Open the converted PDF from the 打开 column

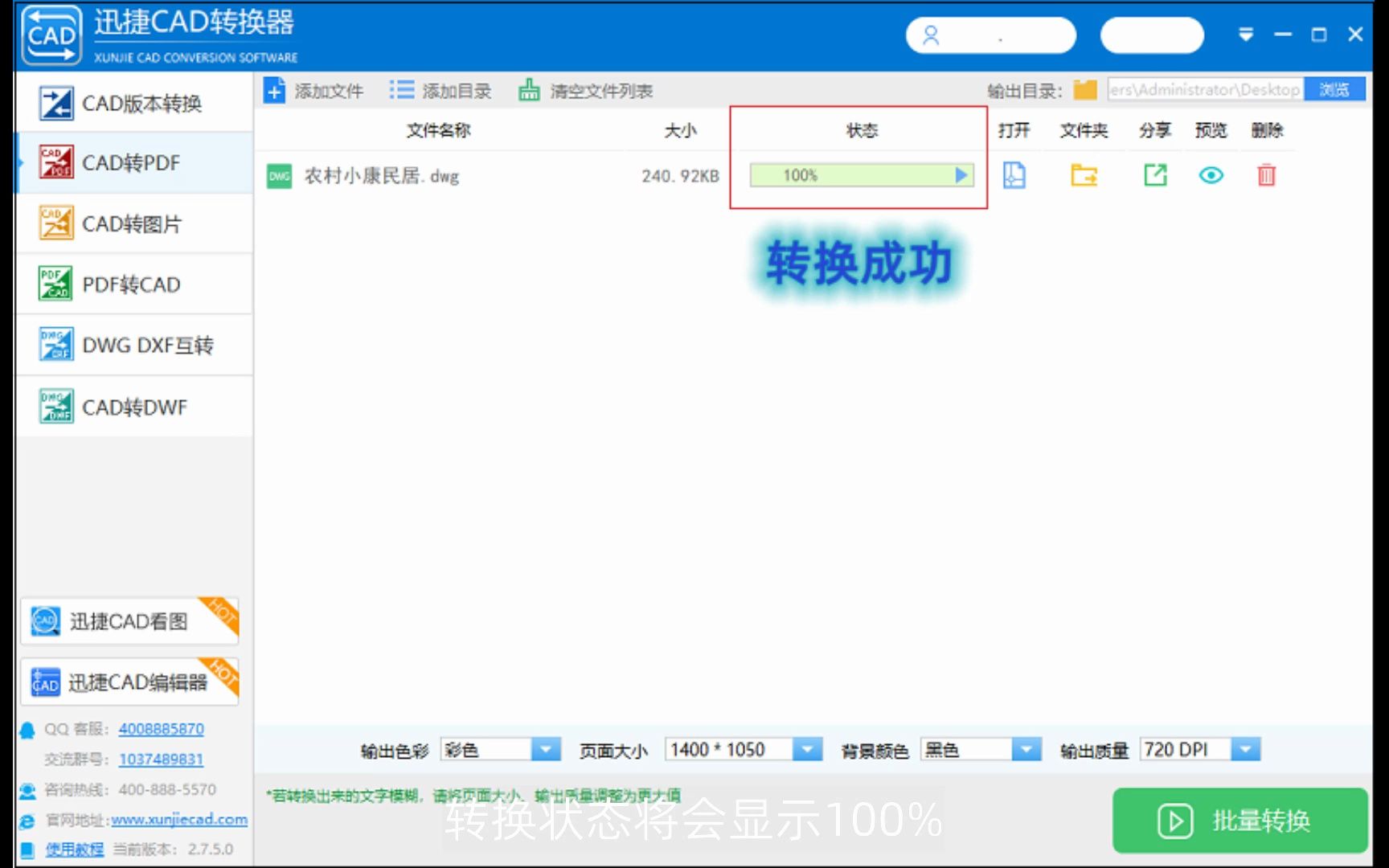click(1014, 175)
